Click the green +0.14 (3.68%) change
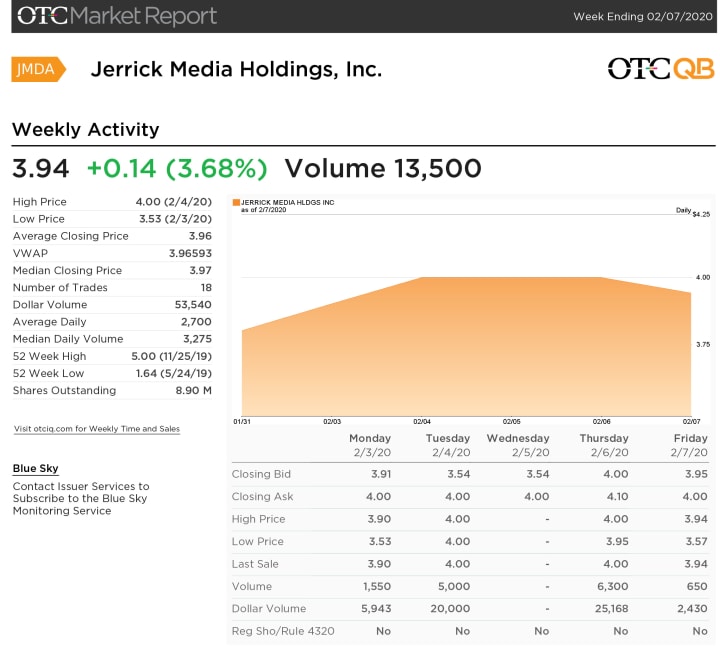Screen dimensions: 720x655 pyautogui.click(x=177, y=168)
